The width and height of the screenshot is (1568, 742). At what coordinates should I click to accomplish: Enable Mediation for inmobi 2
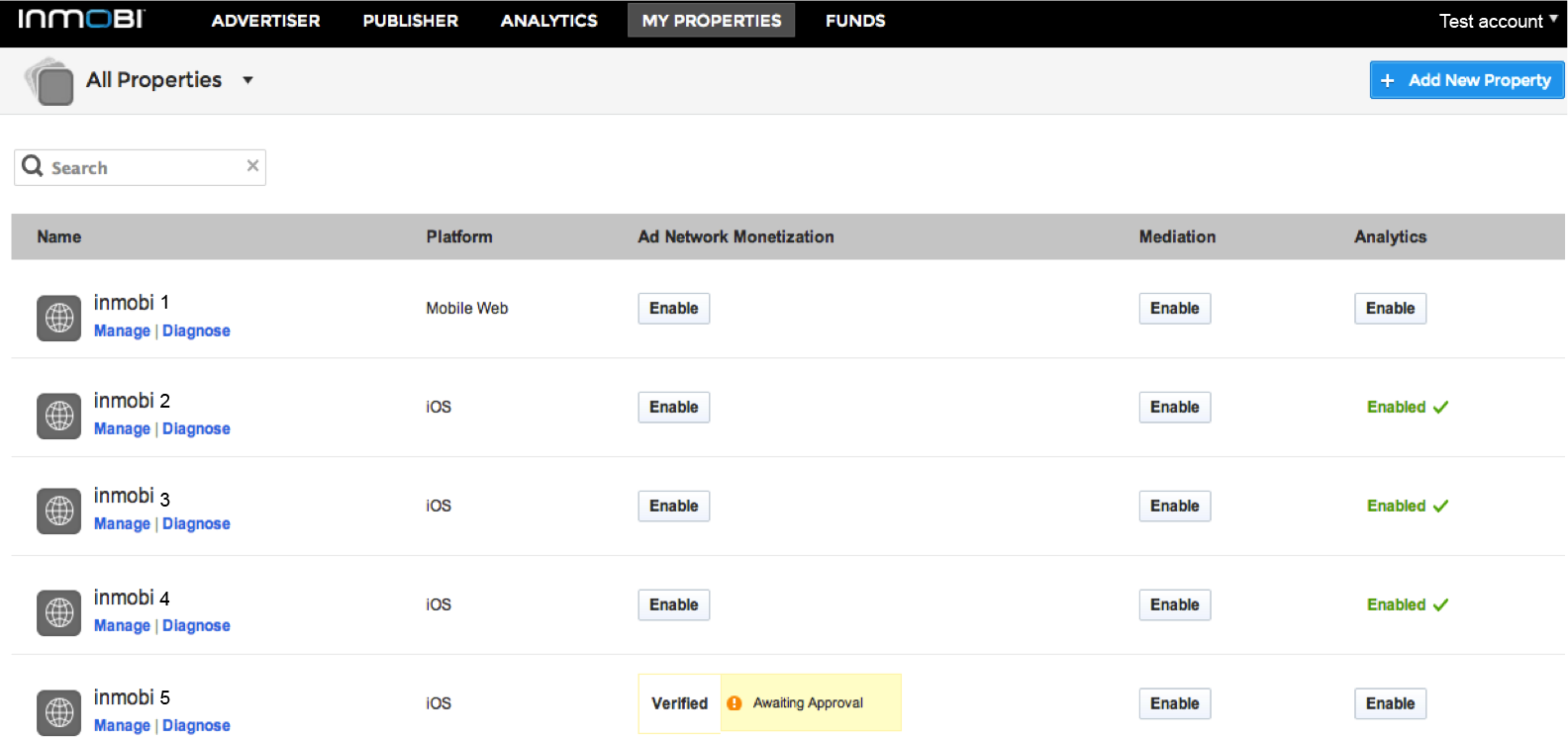[1174, 408]
